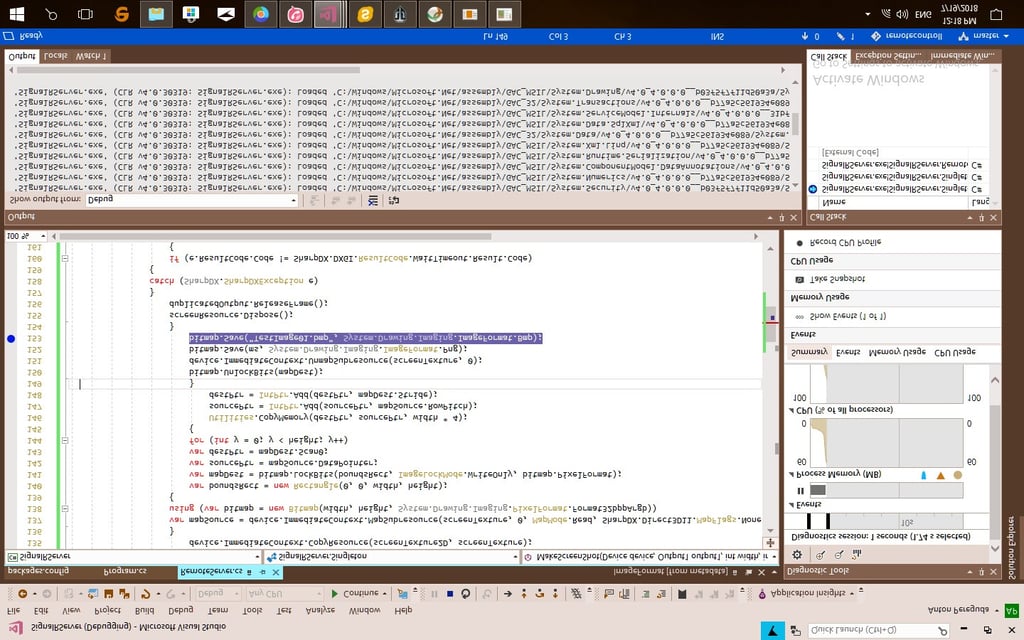Collapse the CPU (% of all processors) graph

[792, 410]
